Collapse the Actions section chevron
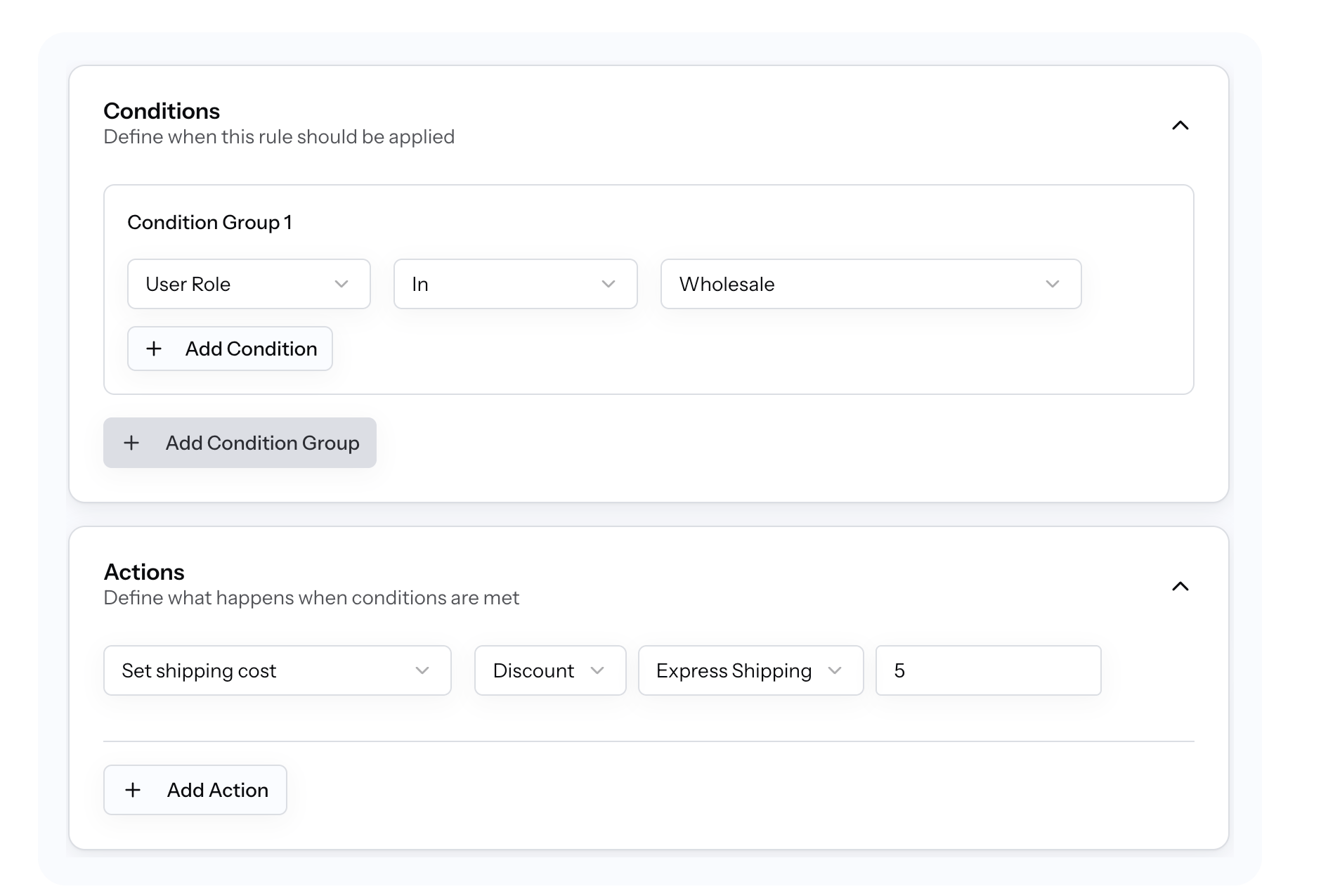This screenshot has width=1321, height=896. point(1180,586)
